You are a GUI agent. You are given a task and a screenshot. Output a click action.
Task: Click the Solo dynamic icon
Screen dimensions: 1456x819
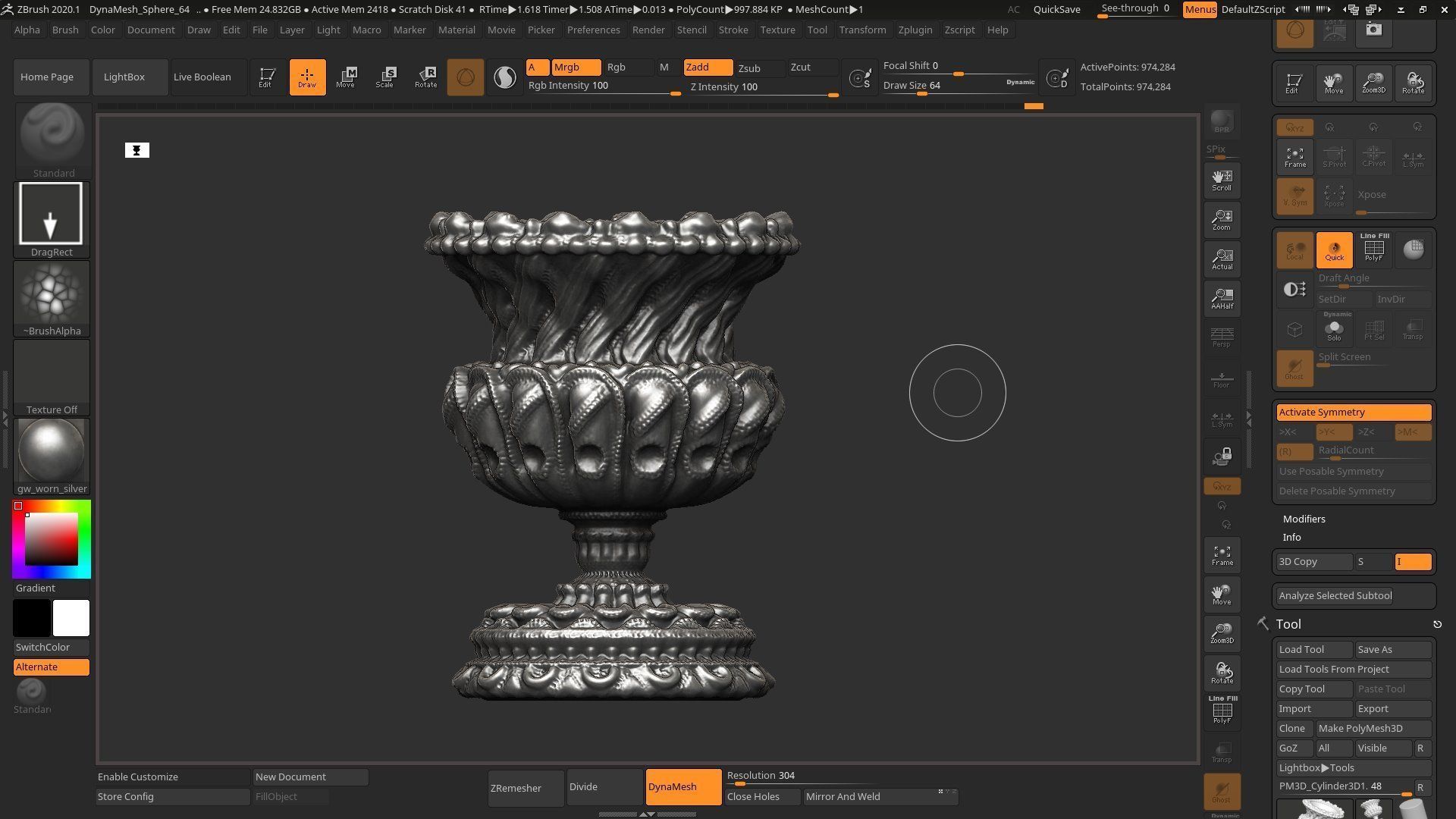(x=1334, y=329)
